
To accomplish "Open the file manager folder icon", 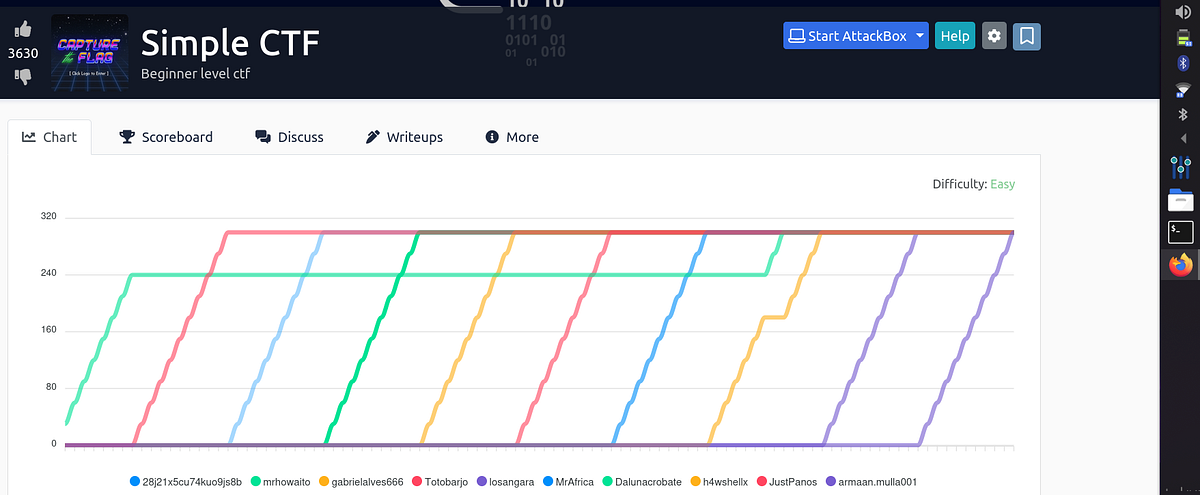I will [1181, 200].
